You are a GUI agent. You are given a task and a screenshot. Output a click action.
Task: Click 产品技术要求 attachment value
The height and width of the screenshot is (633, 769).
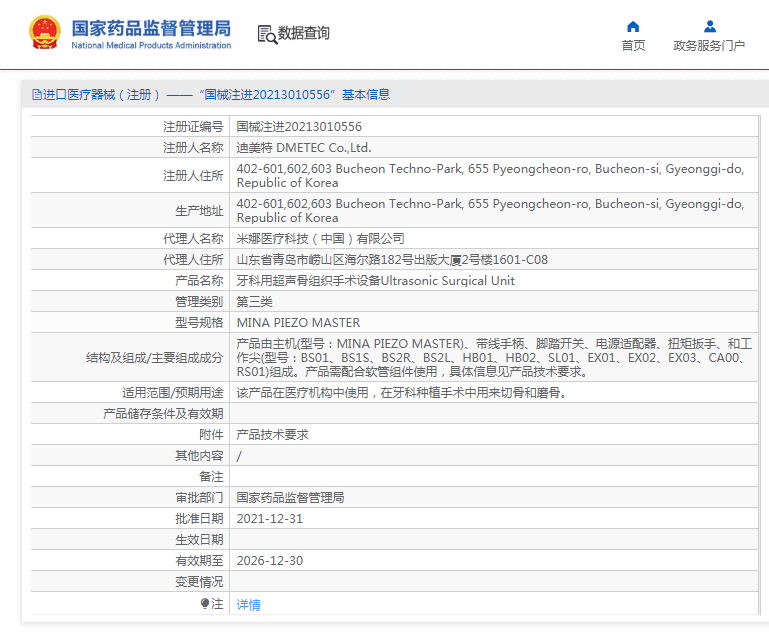coord(273,434)
